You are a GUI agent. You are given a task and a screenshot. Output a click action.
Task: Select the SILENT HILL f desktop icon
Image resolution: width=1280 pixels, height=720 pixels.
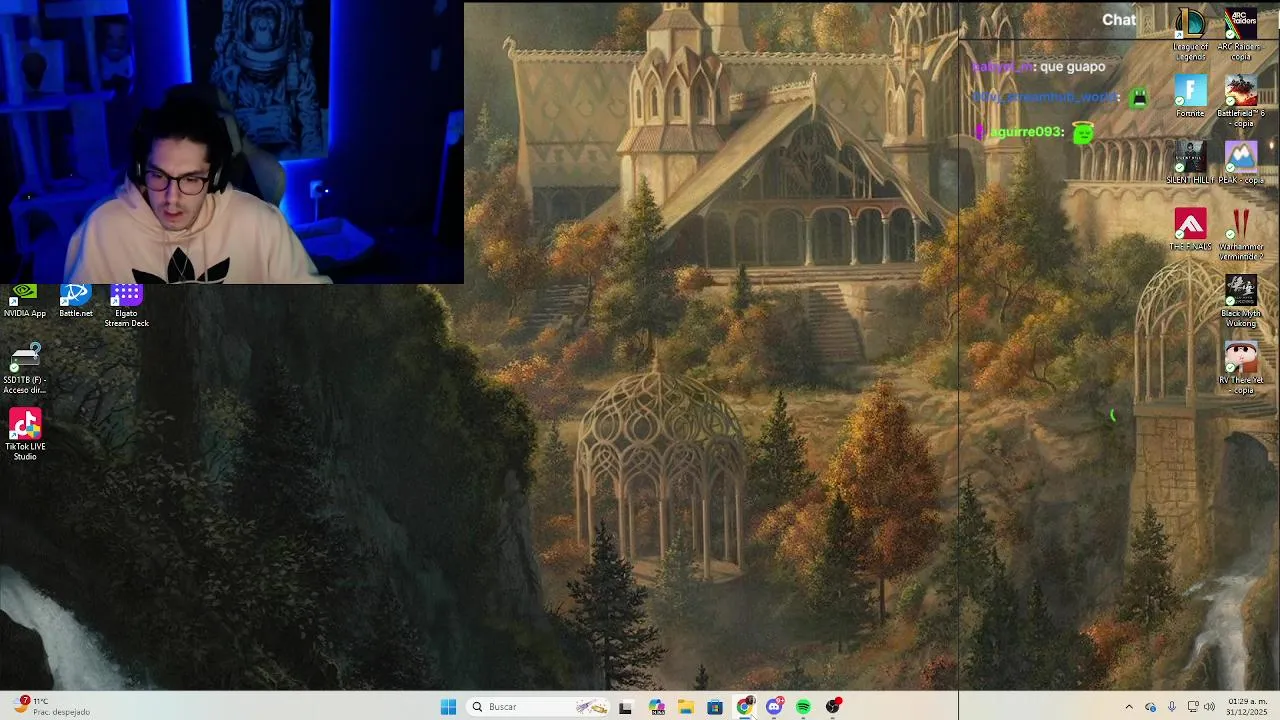pos(1190,164)
